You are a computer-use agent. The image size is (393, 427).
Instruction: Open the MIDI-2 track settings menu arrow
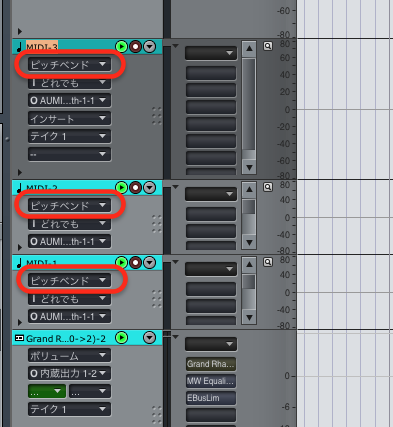(150, 188)
